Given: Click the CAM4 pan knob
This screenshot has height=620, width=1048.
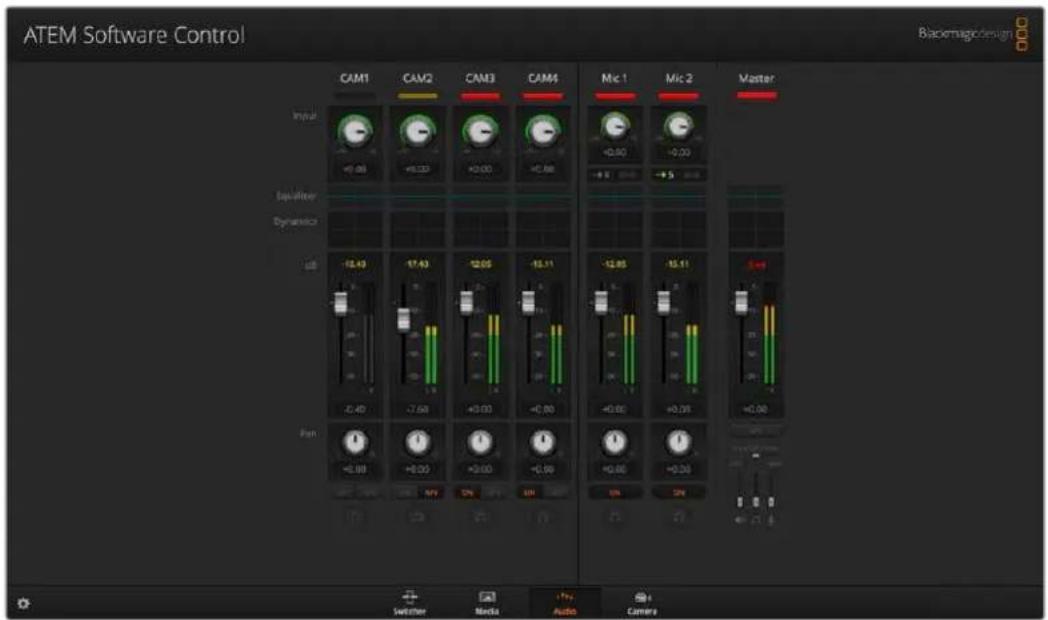Looking at the screenshot, I should pyautogui.click(x=543, y=442).
